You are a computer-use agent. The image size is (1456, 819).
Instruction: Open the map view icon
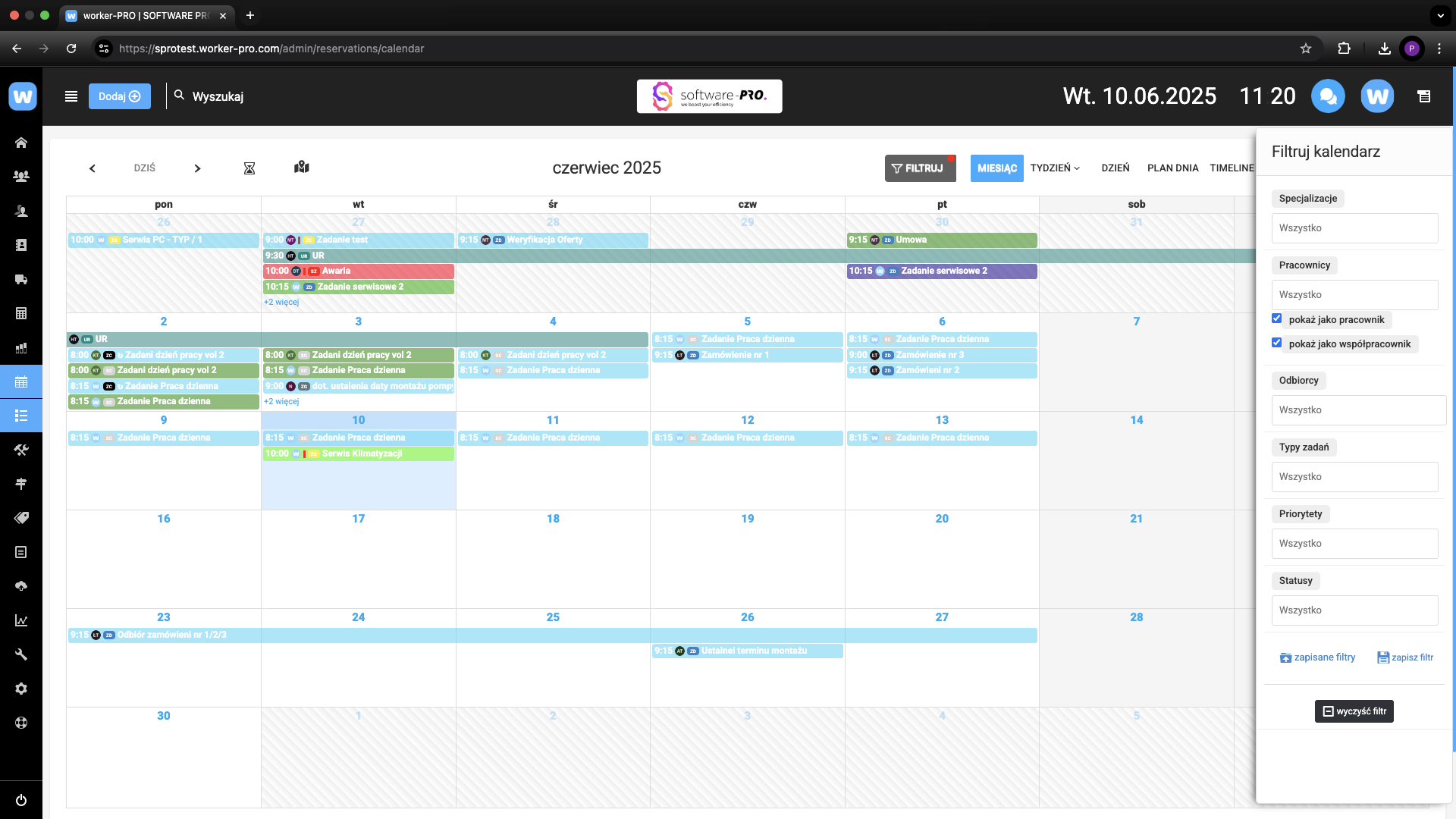tap(302, 168)
